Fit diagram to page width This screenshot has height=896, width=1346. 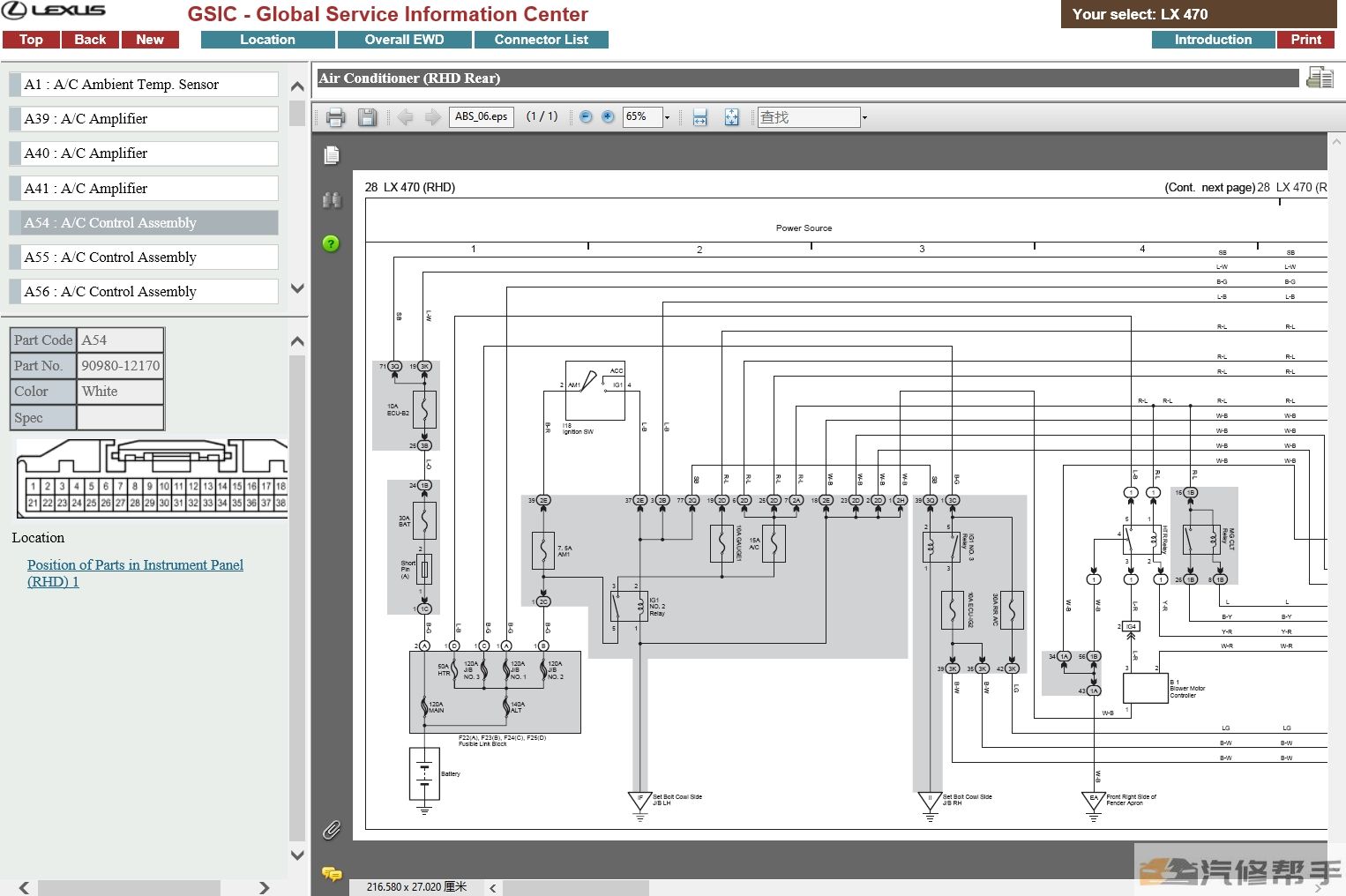[x=700, y=117]
